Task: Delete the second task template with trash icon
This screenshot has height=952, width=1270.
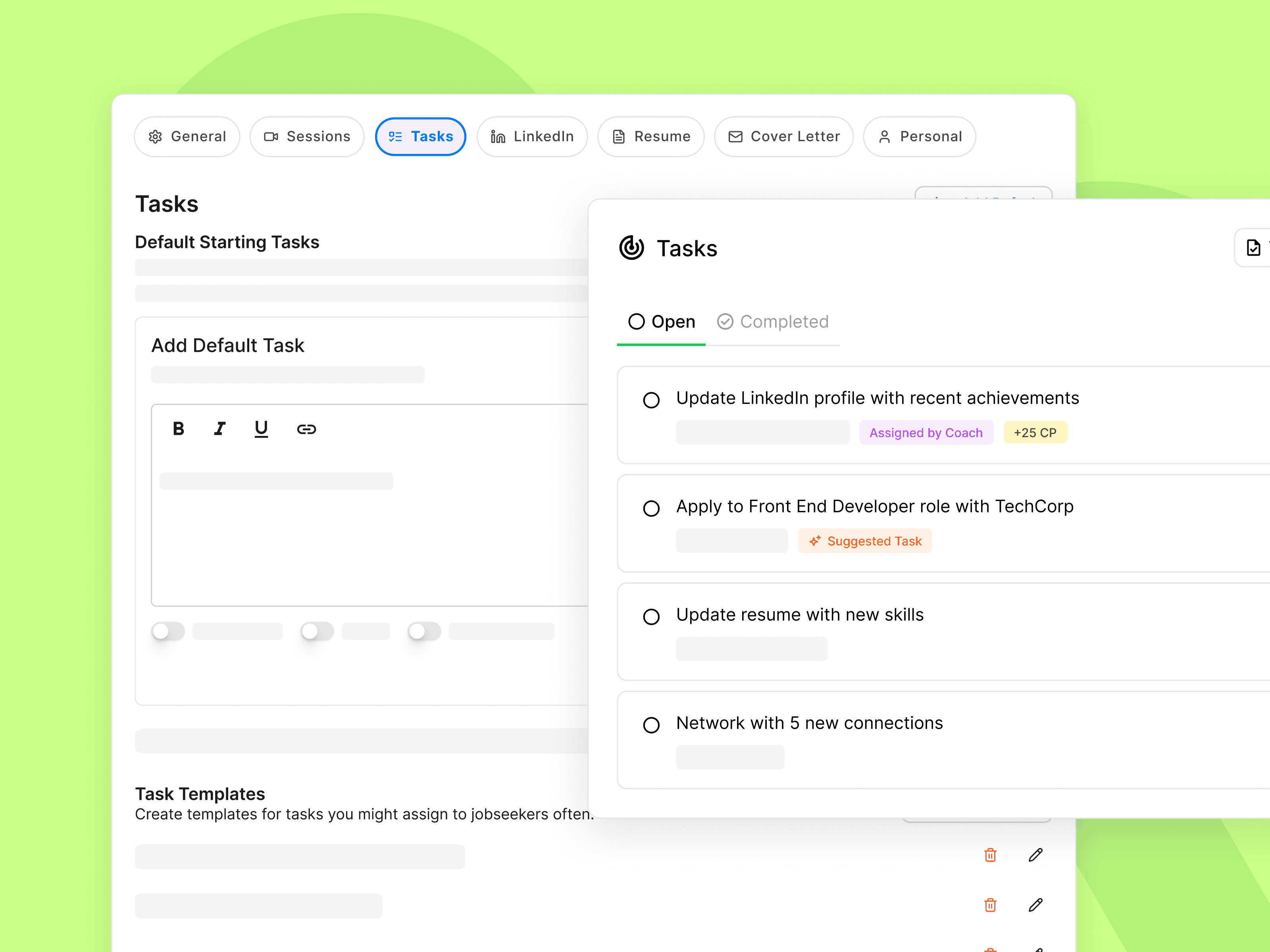Action: (990, 905)
